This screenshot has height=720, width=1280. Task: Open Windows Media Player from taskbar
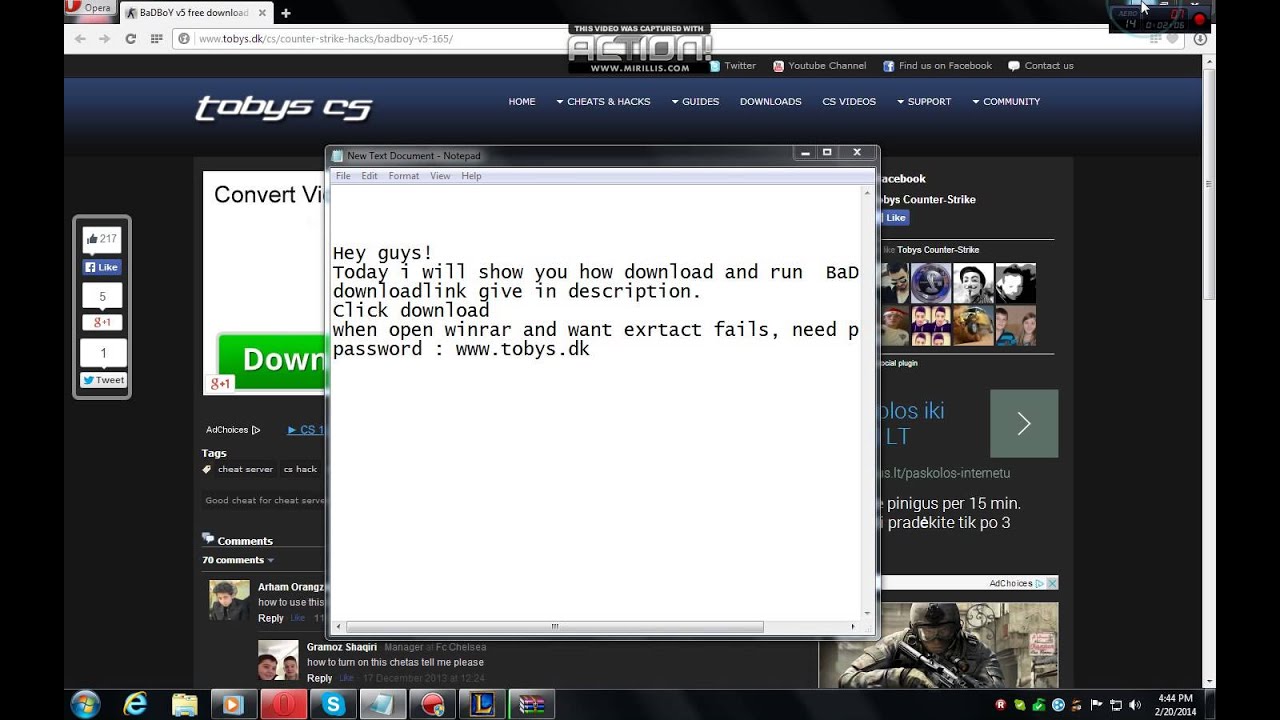click(x=234, y=704)
